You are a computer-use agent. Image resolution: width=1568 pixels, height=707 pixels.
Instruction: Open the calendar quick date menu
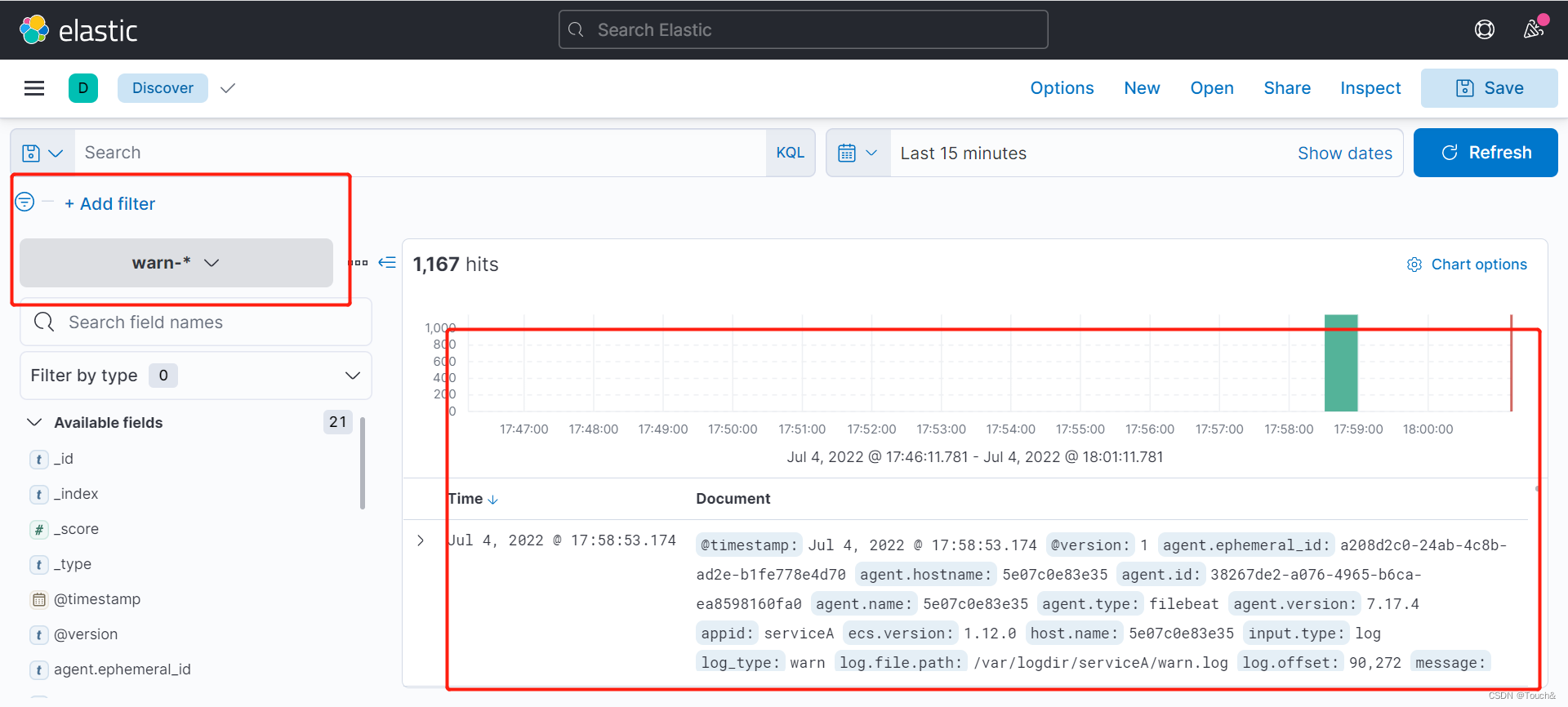click(x=857, y=153)
